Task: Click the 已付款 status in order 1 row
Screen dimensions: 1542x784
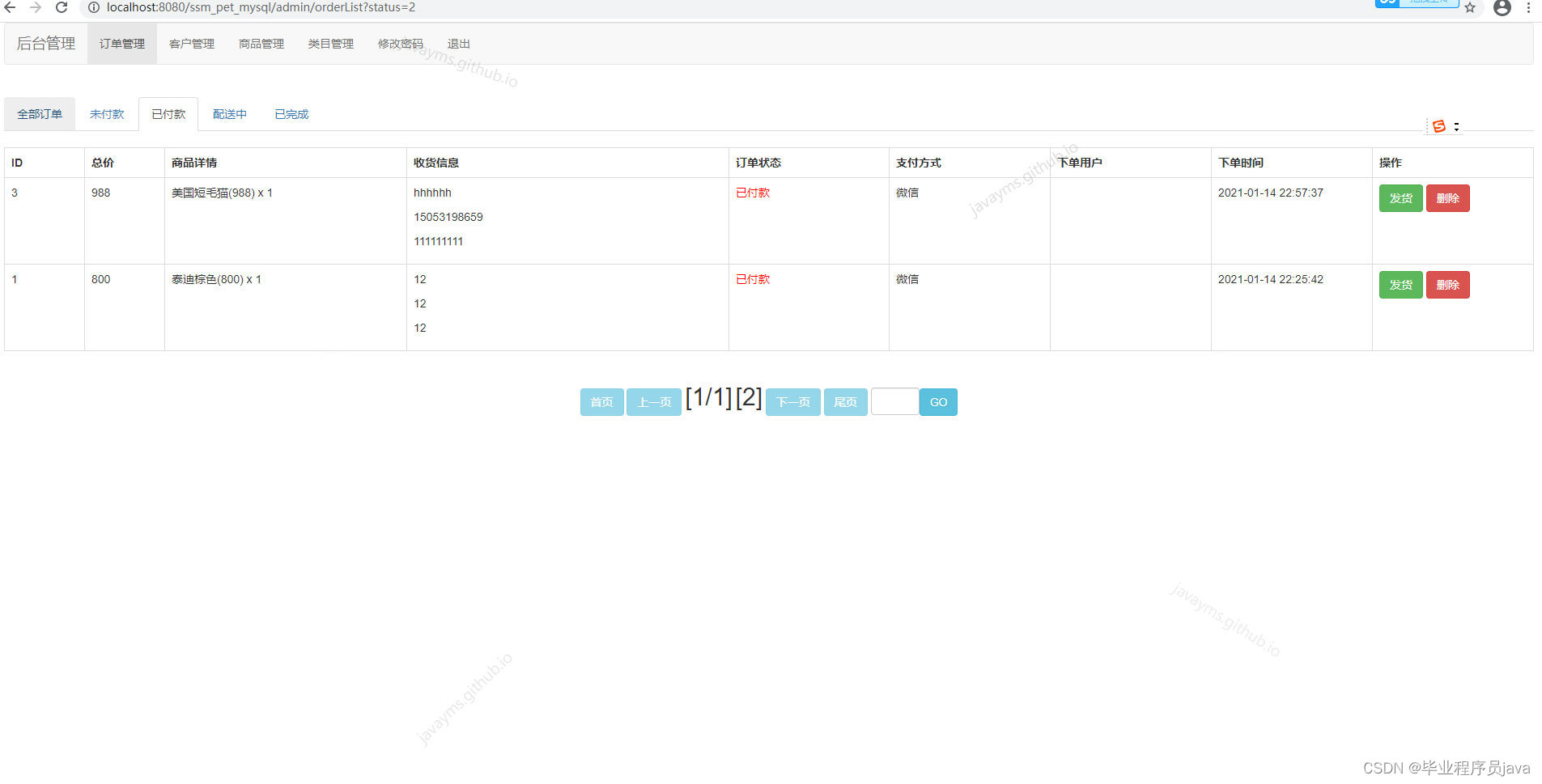Action: pyautogui.click(x=753, y=279)
